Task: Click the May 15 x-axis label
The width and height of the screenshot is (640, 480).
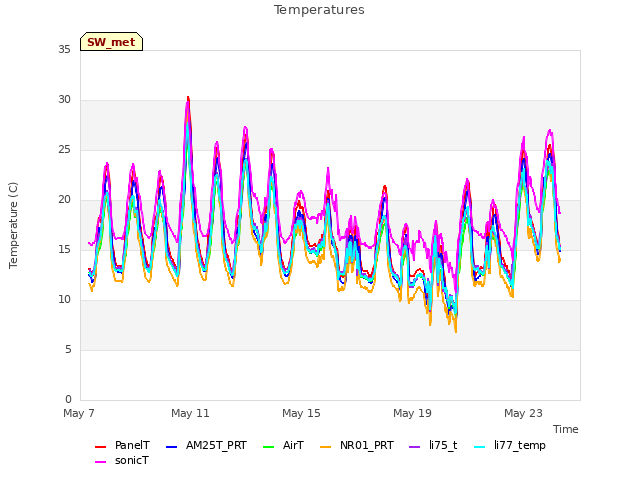Action: (x=301, y=413)
